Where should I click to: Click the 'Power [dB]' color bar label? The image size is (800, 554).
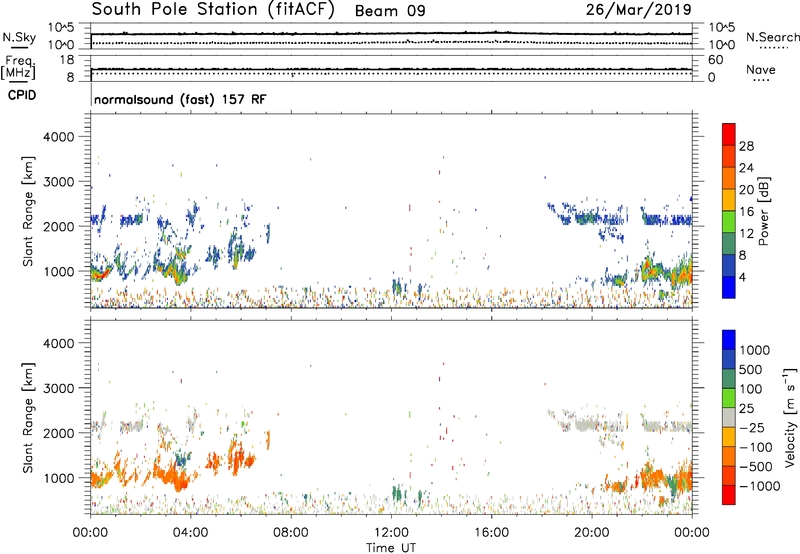(763, 211)
